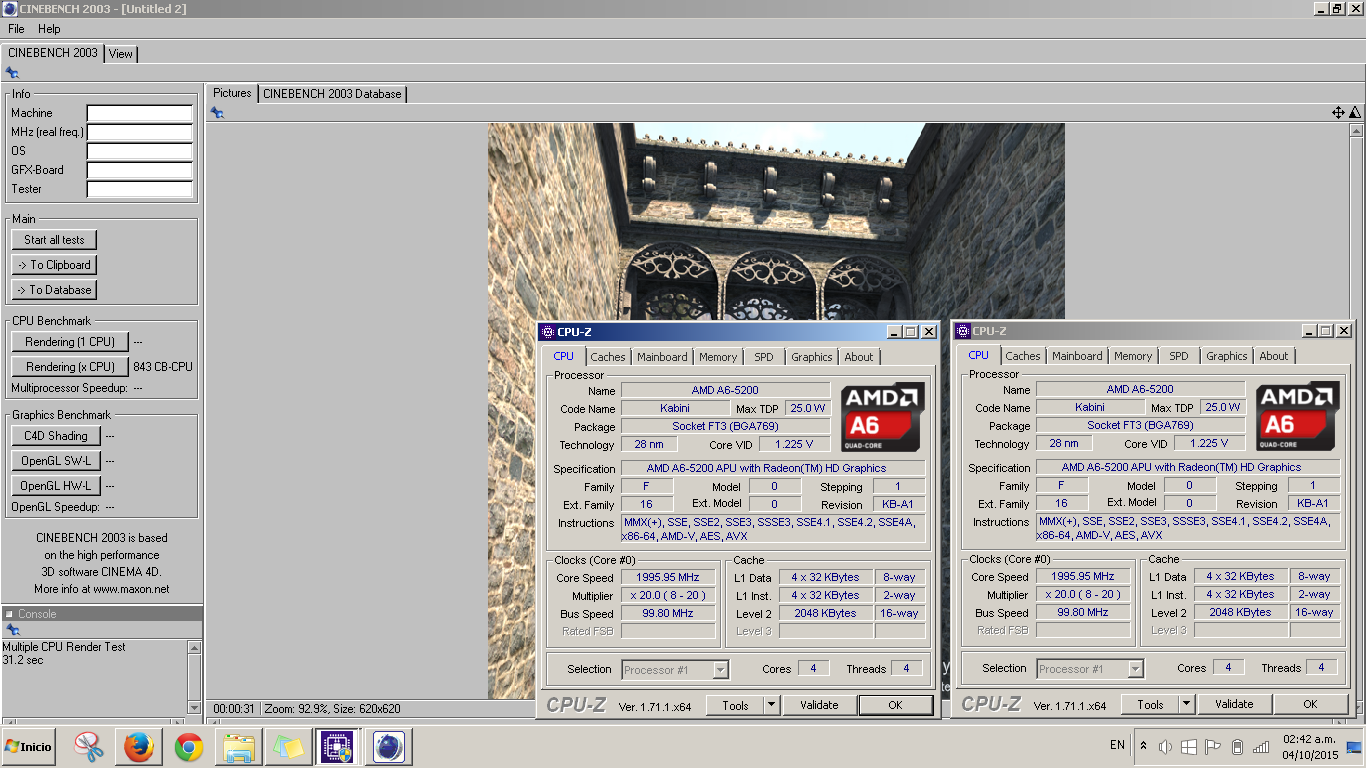This screenshot has height=768, width=1366.
Task: Switch to CINEBENCH via its taskbar icon
Action: tap(388, 747)
